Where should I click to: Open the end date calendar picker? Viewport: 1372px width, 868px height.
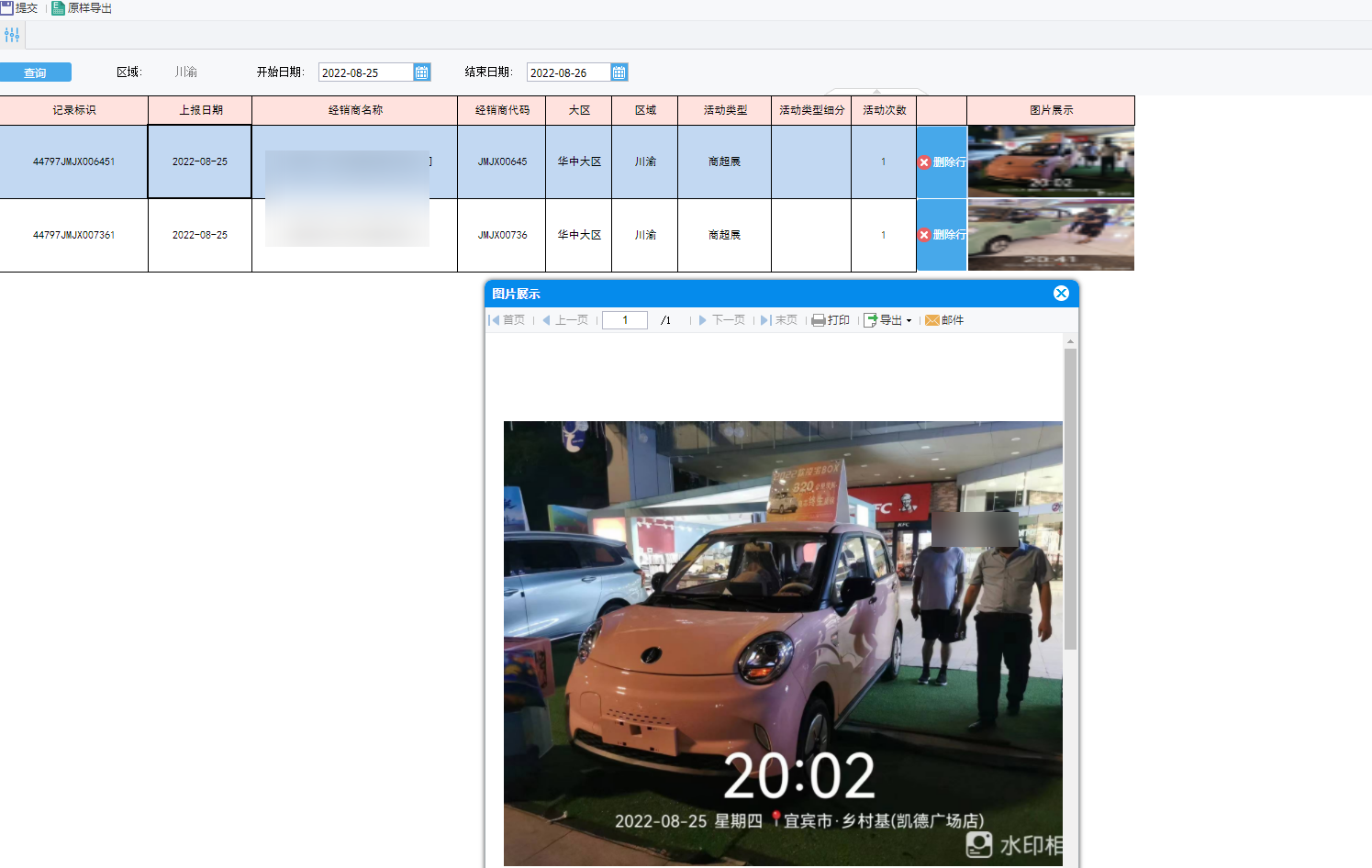[619, 72]
